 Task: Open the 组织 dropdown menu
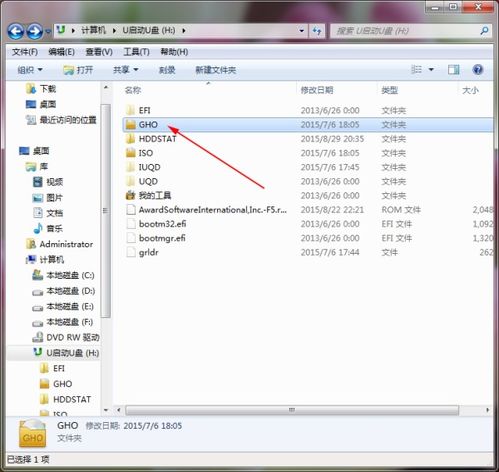(x=30, y=70)
